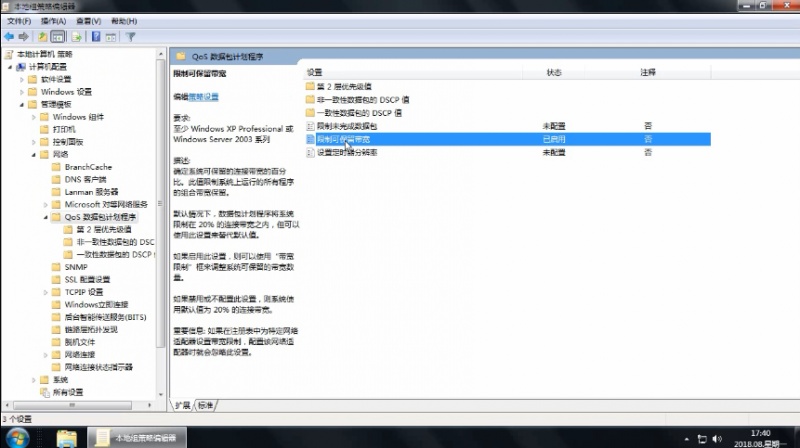Open the 查看(V) menu
This screenshot has height=448, width=800.
click(x=88, y=21)
